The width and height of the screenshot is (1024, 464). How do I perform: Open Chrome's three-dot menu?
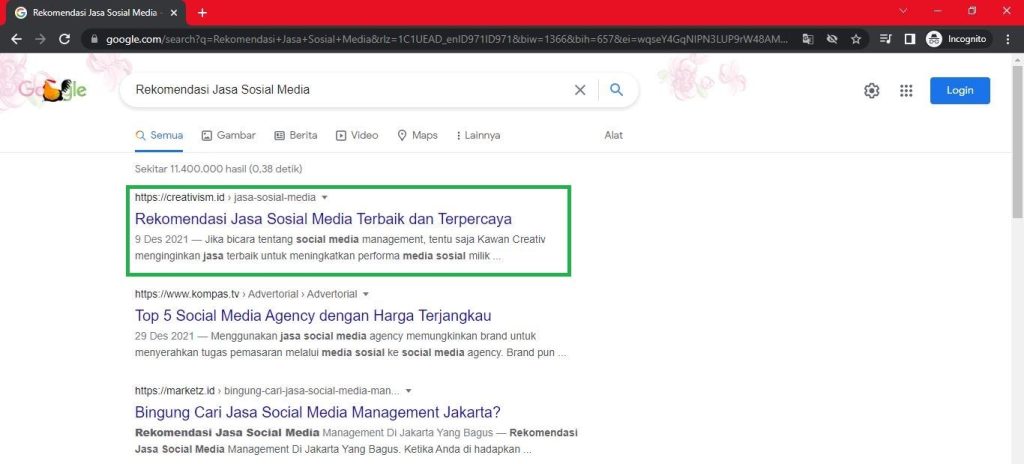pyautogui.click(x=1008, y=39)
